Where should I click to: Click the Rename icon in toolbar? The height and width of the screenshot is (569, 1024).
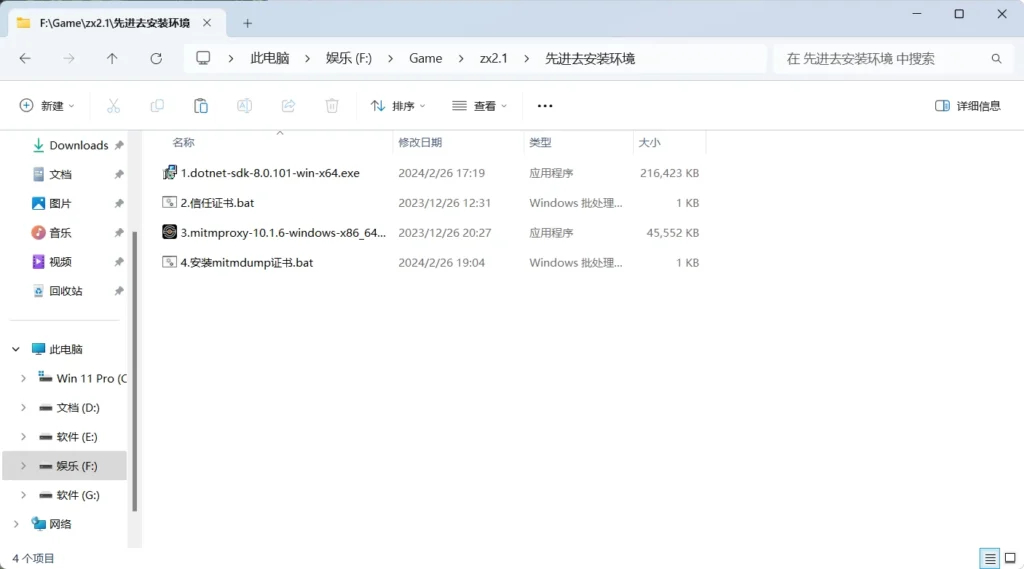click(x=244, y=106)
